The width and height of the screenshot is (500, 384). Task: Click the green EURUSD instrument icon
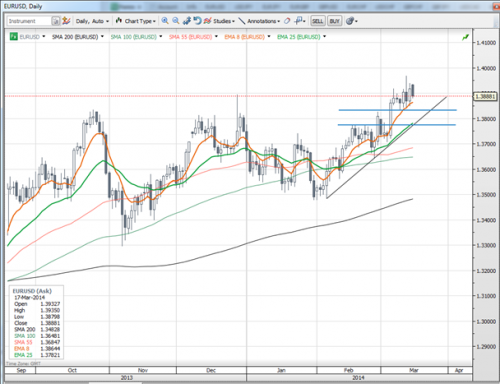click(x=13, y=37)
